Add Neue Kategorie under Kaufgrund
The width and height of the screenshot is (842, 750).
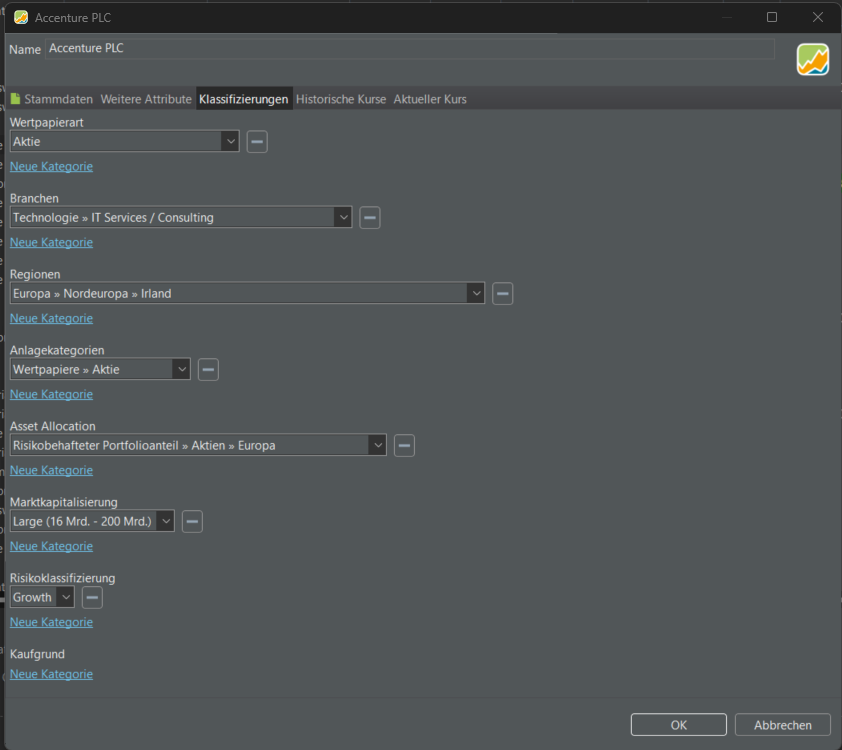[x=51, y=674]
